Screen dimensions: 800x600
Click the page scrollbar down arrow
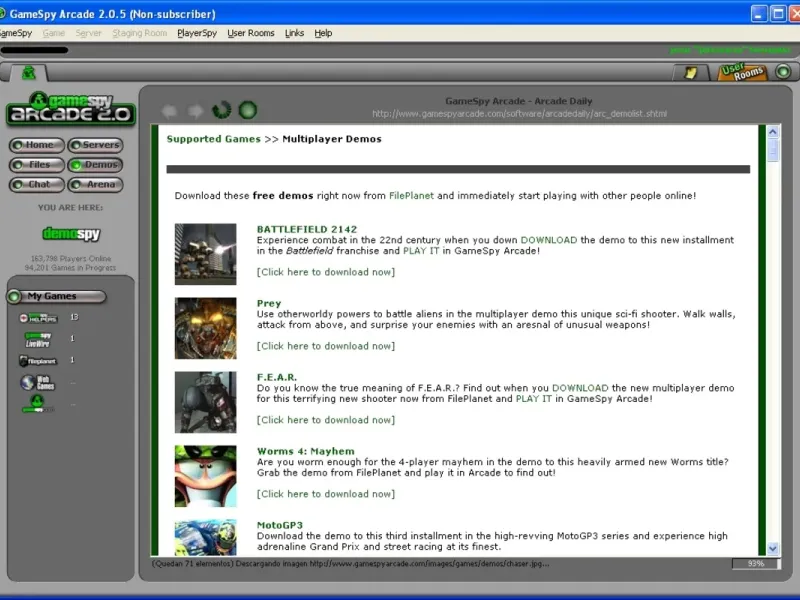[773, 548]
